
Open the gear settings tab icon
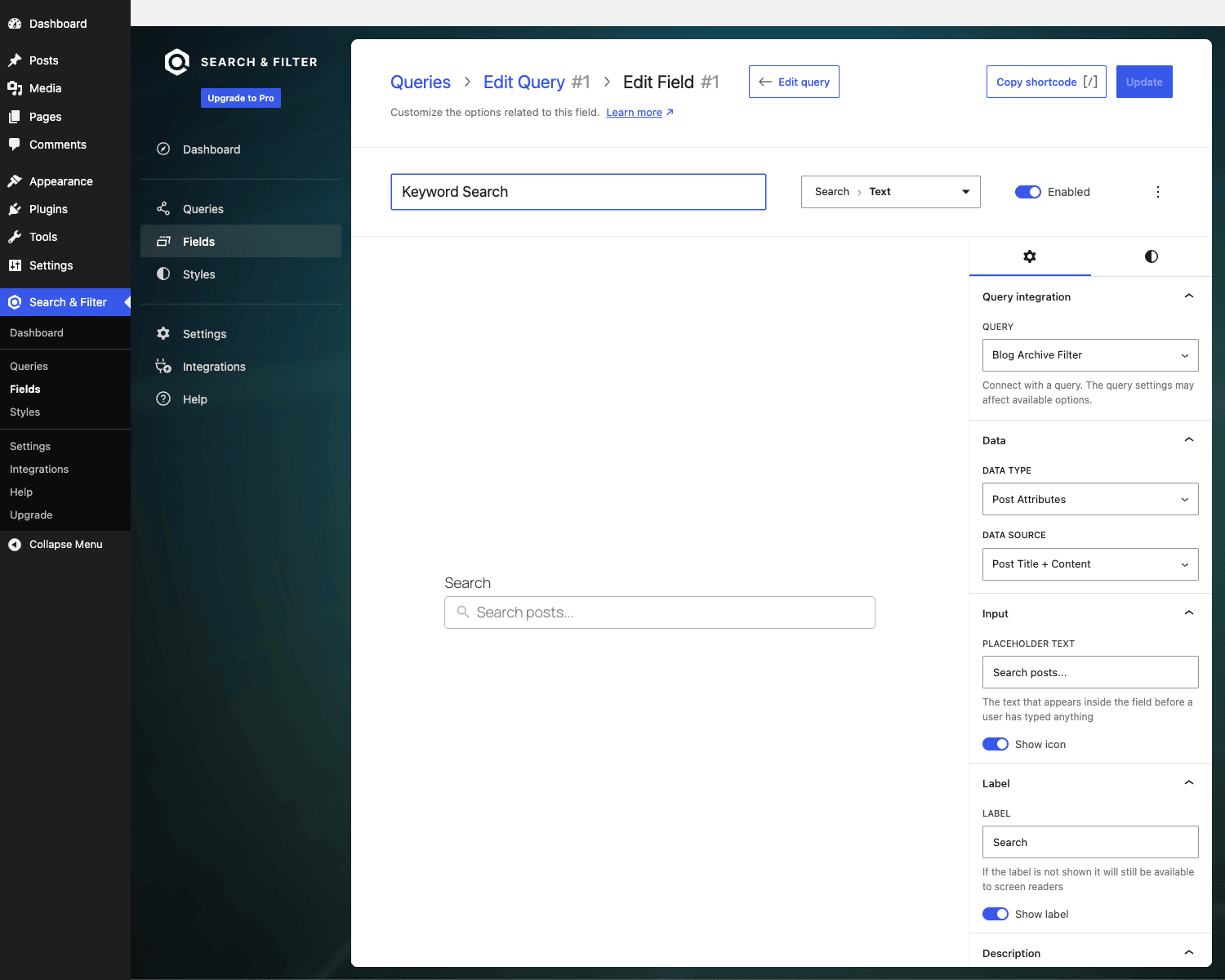point(1030,256)
